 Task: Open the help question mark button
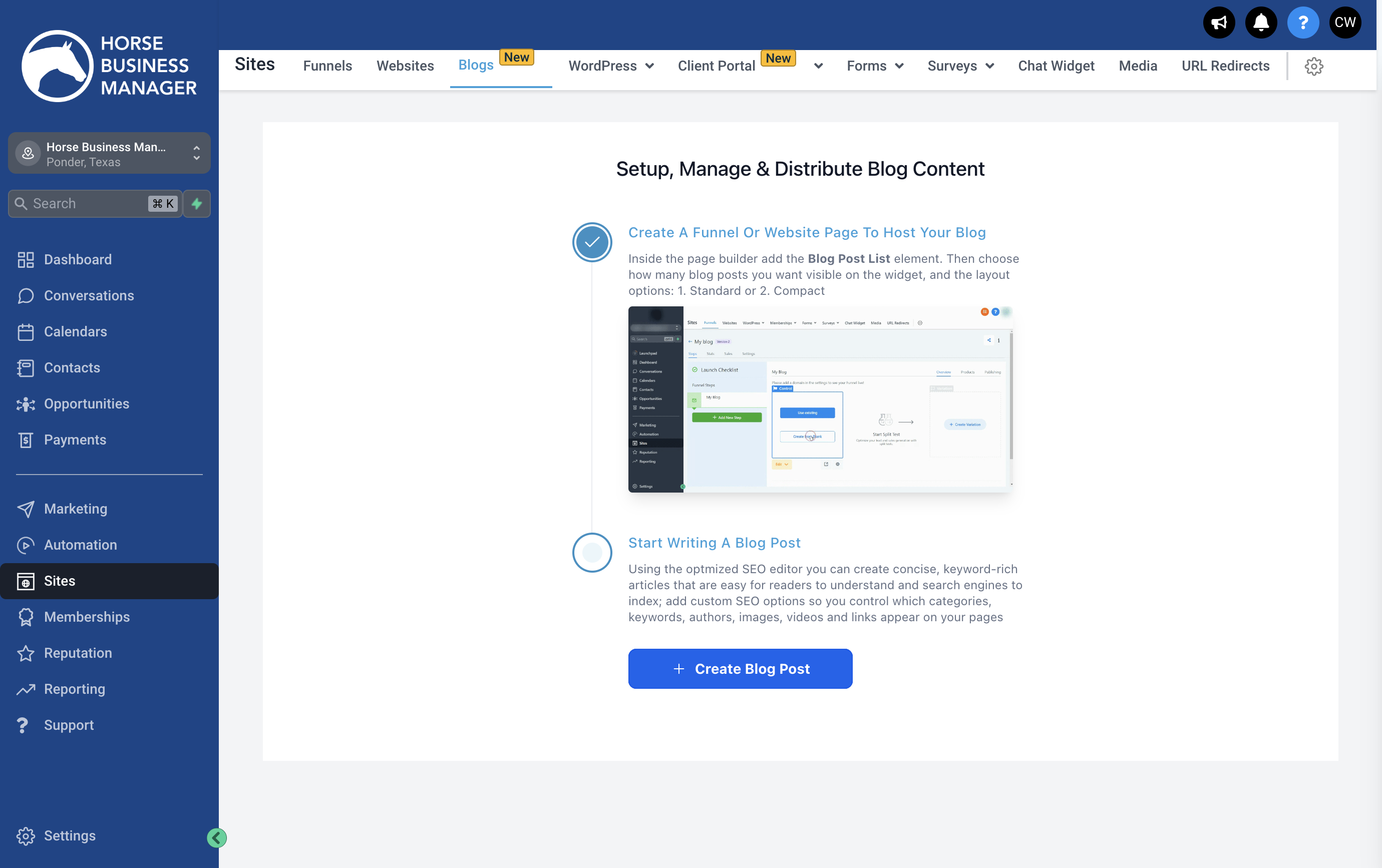click(1303, 23)
